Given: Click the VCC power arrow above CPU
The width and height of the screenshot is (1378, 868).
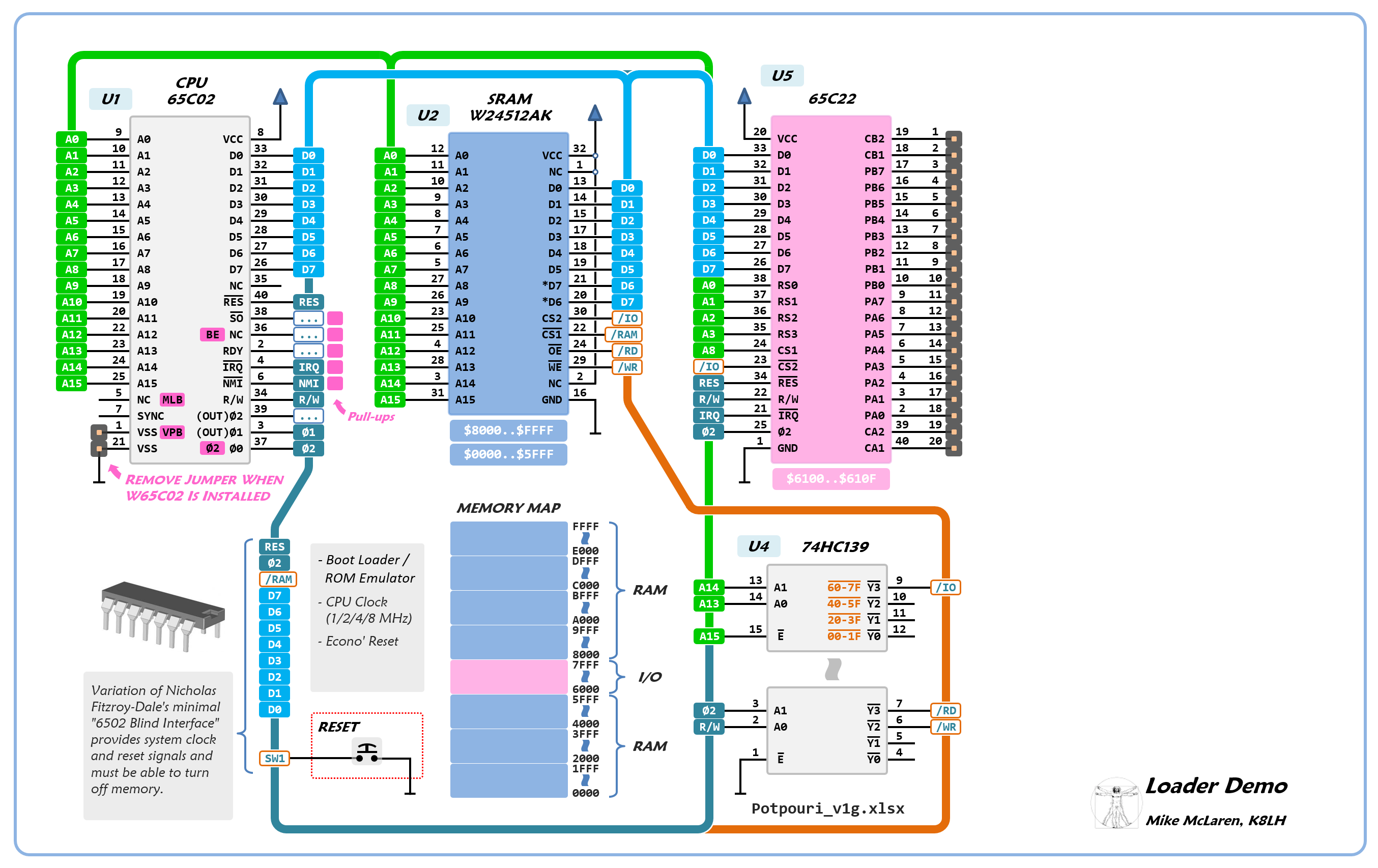Looking at the screenshot, I should pyautogui.click(x=280, y=97).
